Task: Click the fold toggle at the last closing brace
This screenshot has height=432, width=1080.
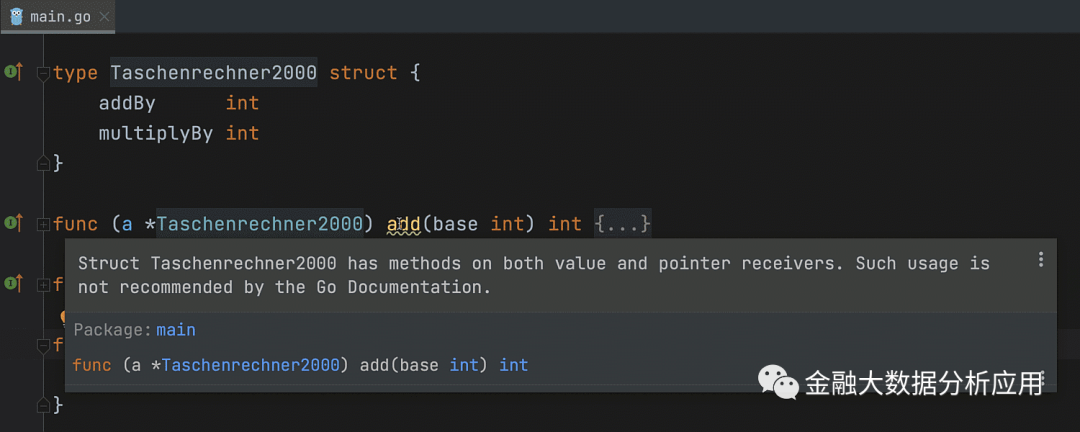Action: coord(43,405)
